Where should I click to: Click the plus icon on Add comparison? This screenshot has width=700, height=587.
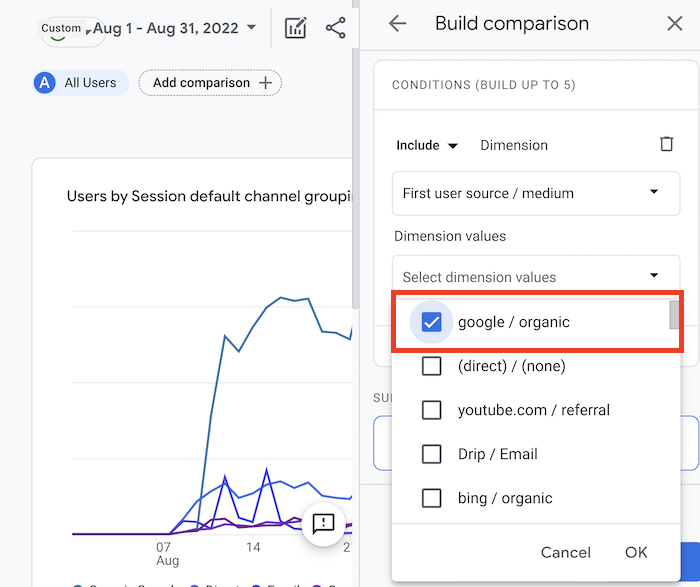(265, 83)
